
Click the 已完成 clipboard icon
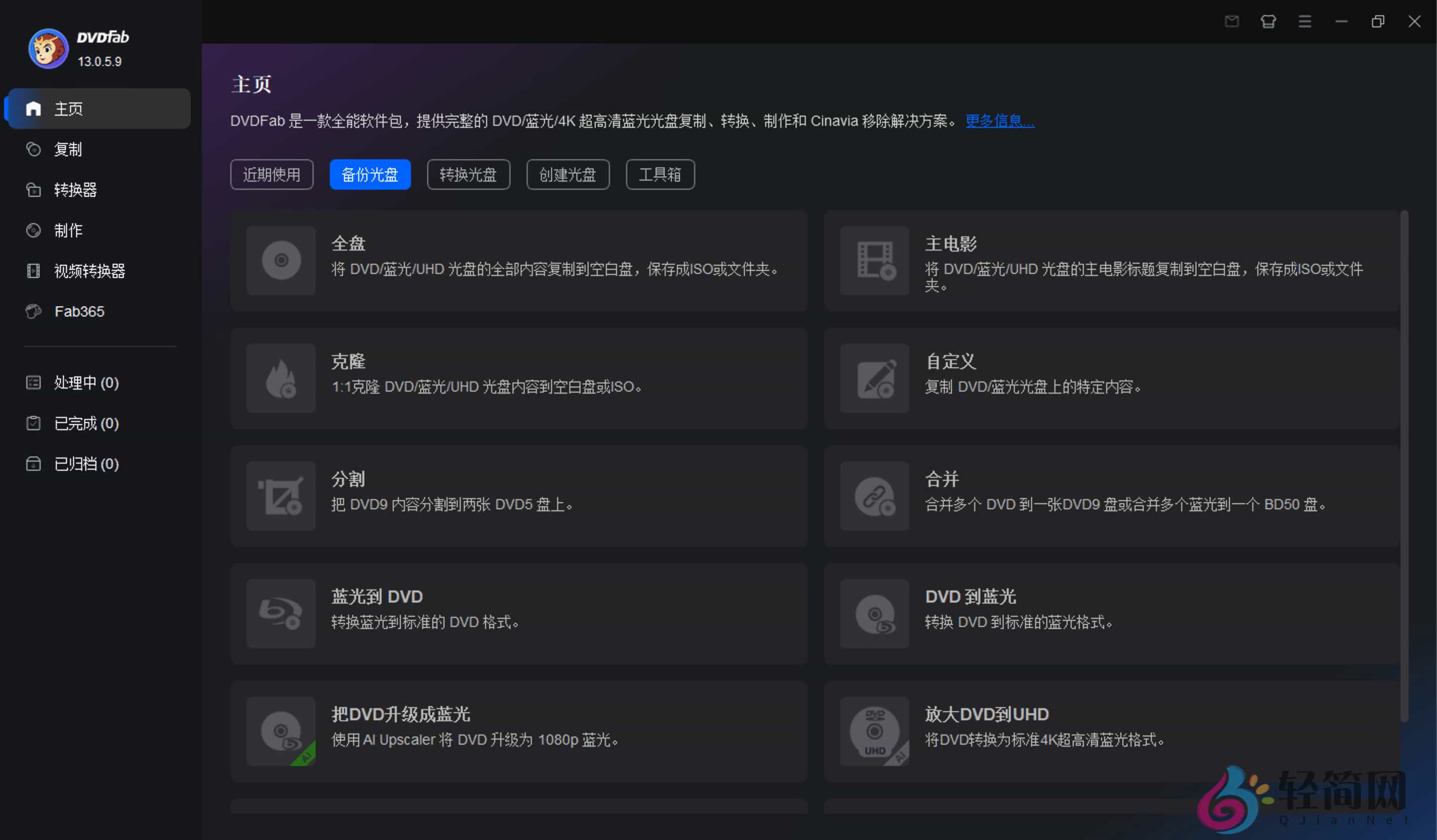tap(33, 423)
